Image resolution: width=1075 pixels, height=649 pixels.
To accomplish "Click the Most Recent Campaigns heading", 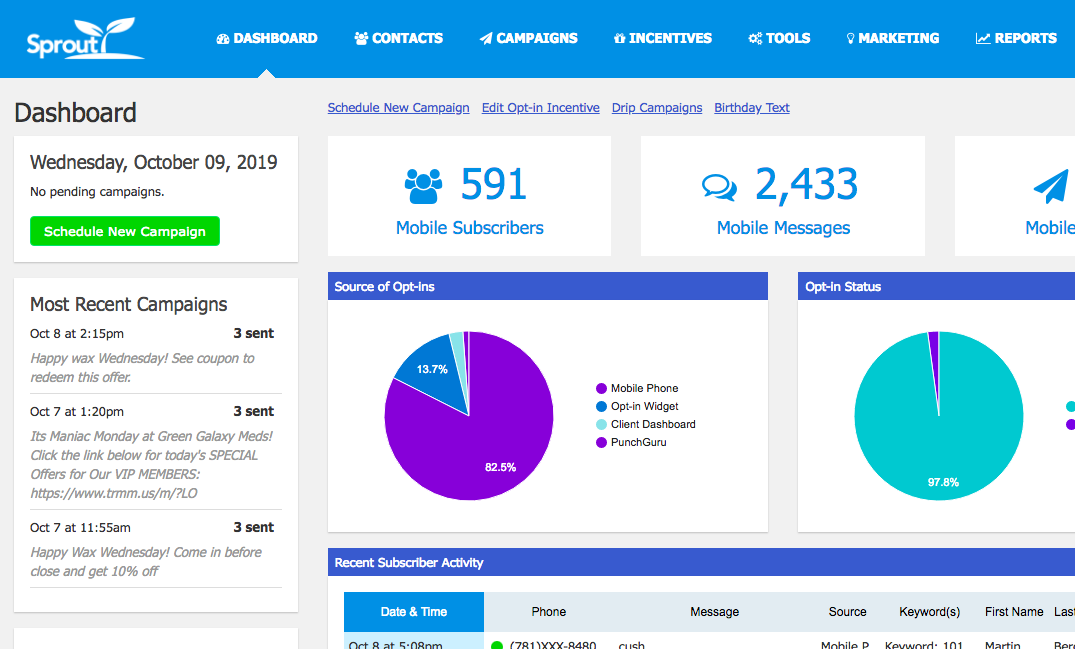I will tap(128, 304).
